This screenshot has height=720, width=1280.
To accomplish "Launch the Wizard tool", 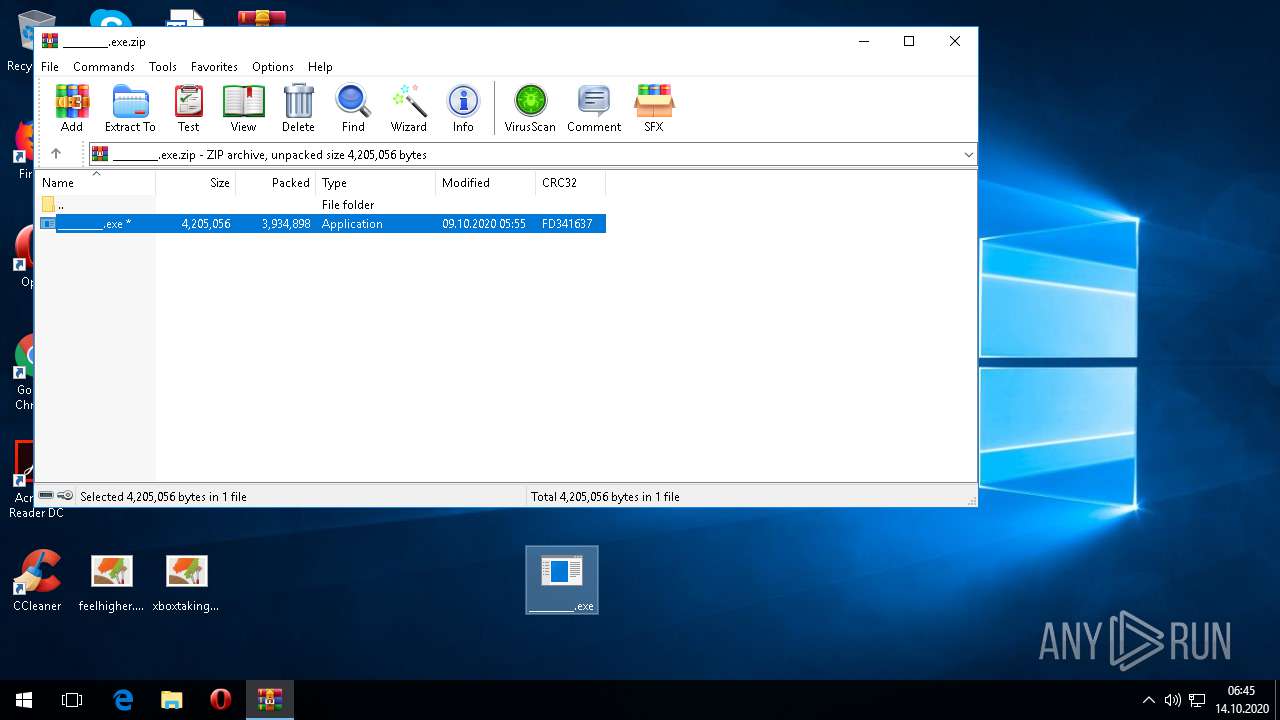I will point(408,108).
